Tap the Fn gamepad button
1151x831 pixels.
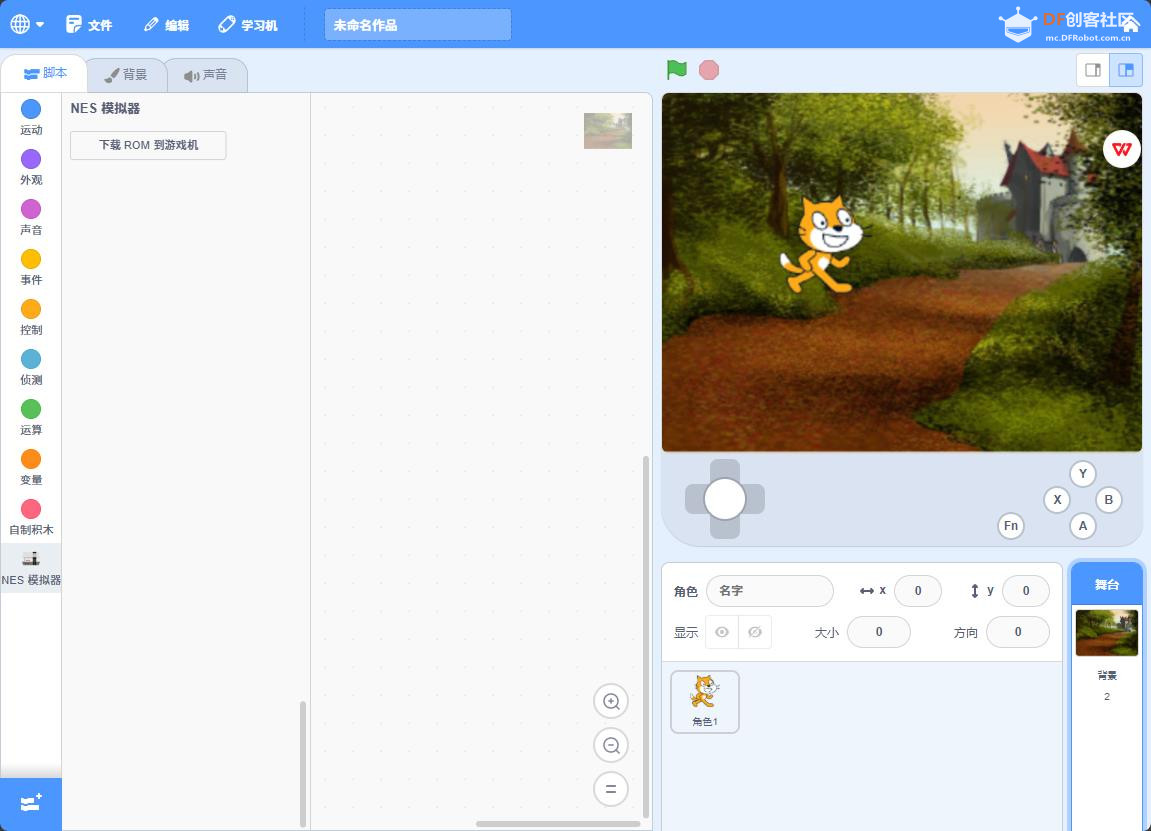pos(1011,526)
